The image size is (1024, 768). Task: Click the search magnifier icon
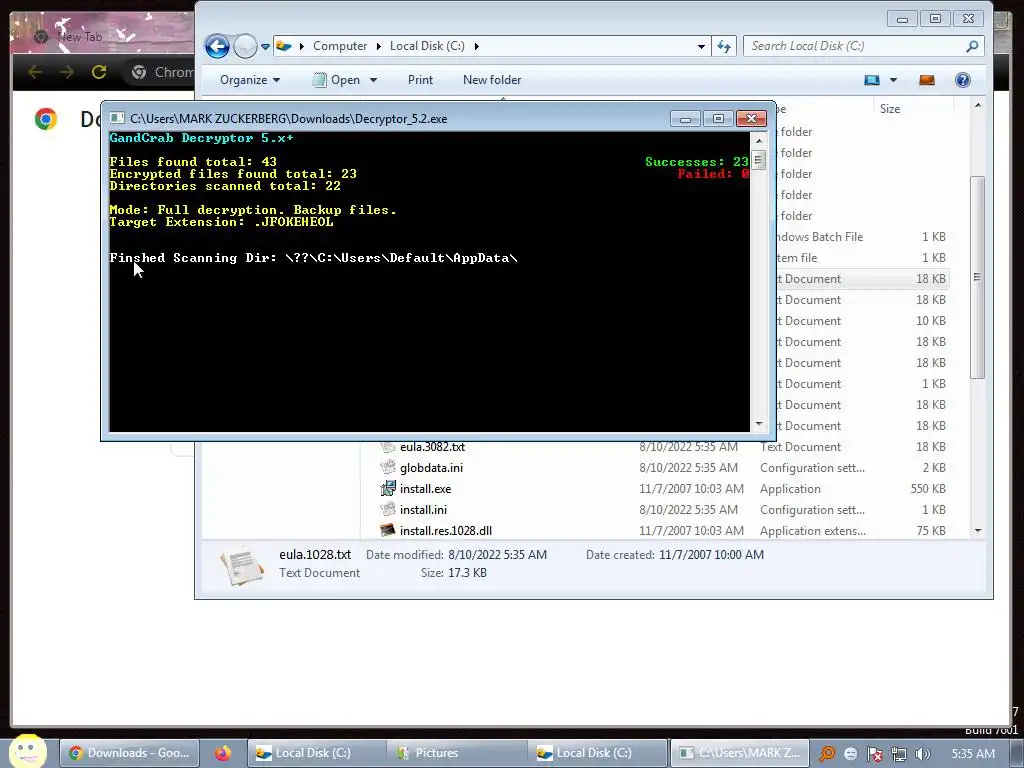click(x=972, y=46)
